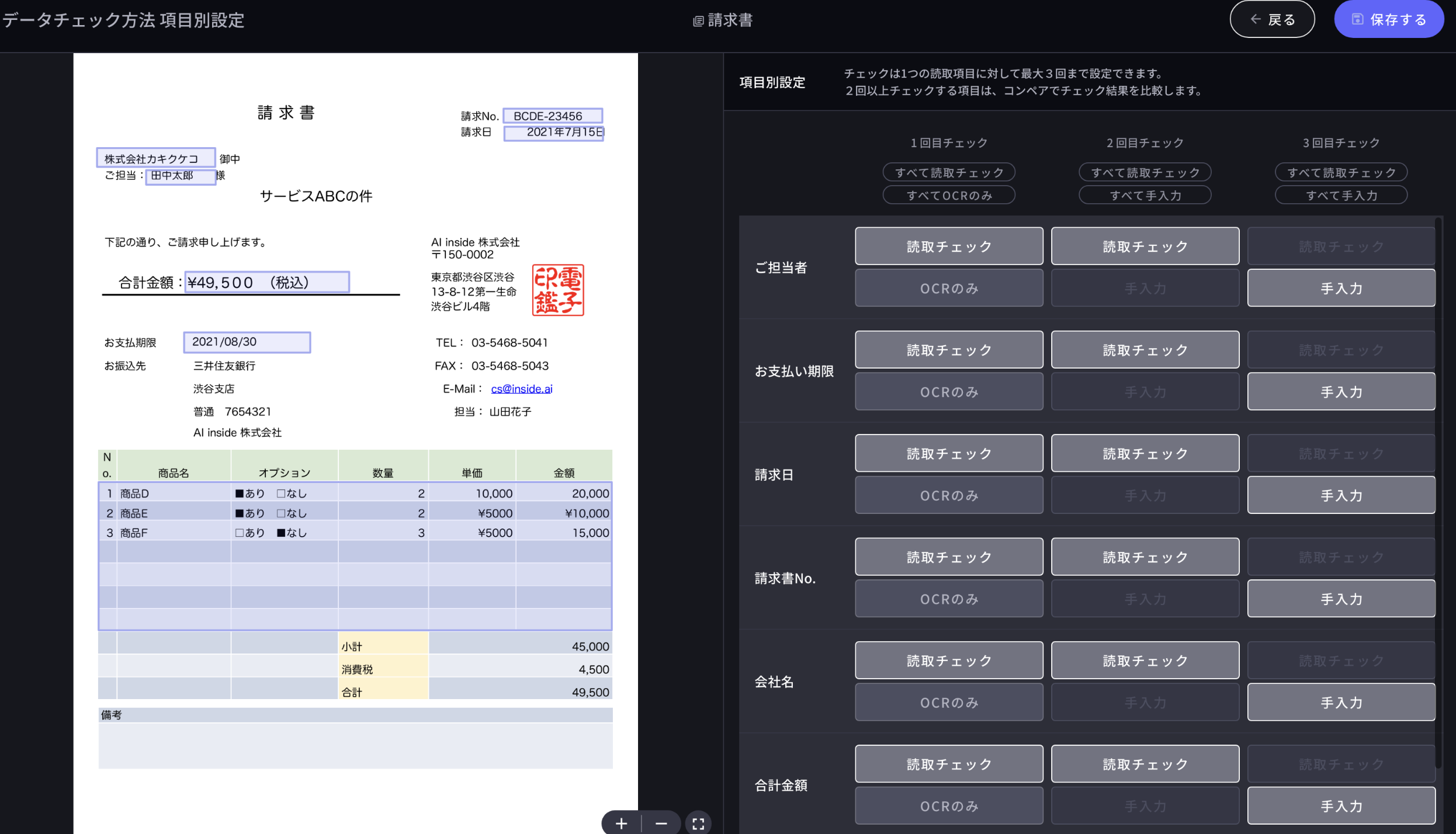Click the 戻る back arrow button
1456x834 pixels.
pyautogui.click(x=1272, y=20)
